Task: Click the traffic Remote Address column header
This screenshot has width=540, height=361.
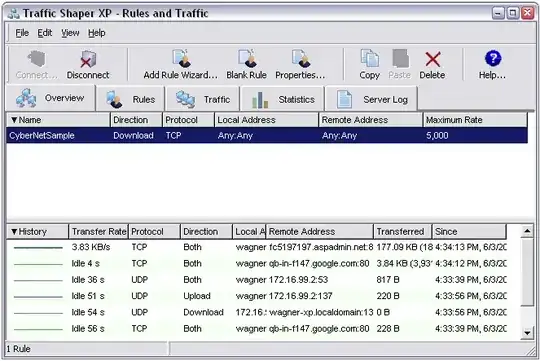Action: 320,231
